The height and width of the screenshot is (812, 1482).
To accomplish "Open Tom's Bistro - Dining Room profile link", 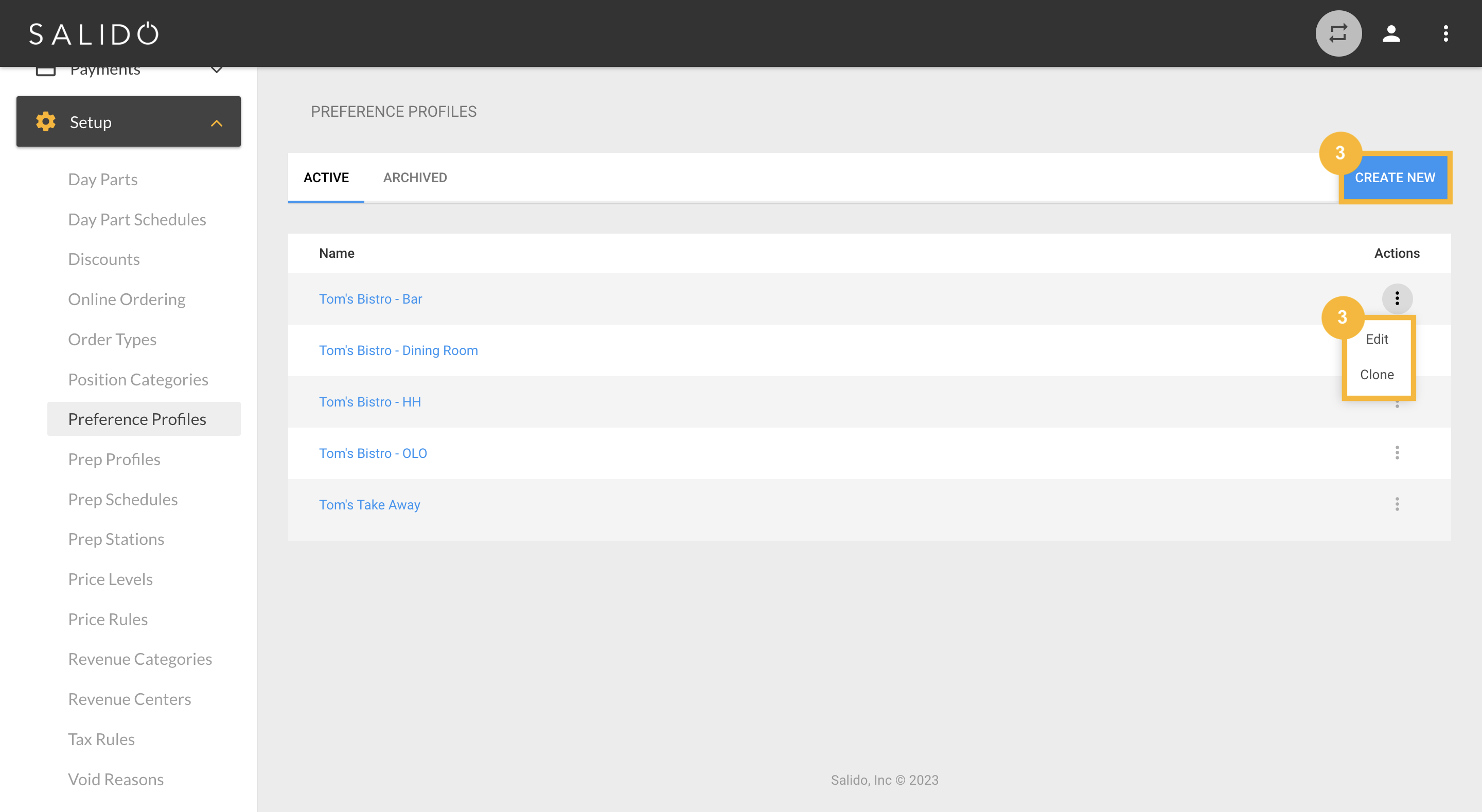I will click(x=399, y=350).
